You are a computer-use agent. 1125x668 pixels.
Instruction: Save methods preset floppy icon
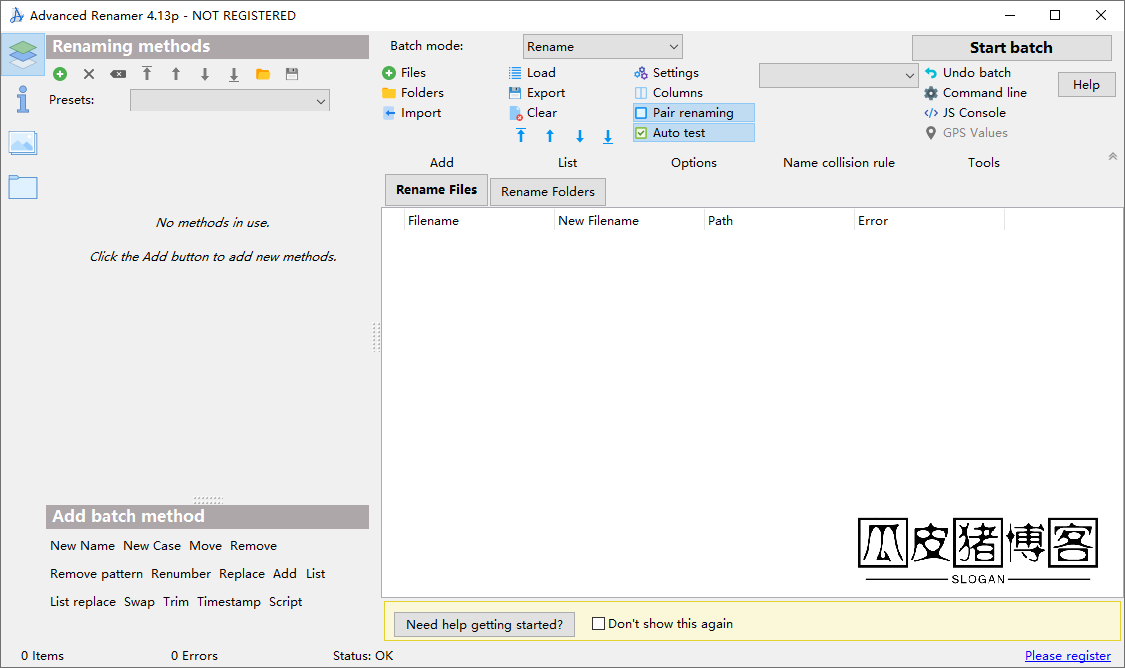292,74
